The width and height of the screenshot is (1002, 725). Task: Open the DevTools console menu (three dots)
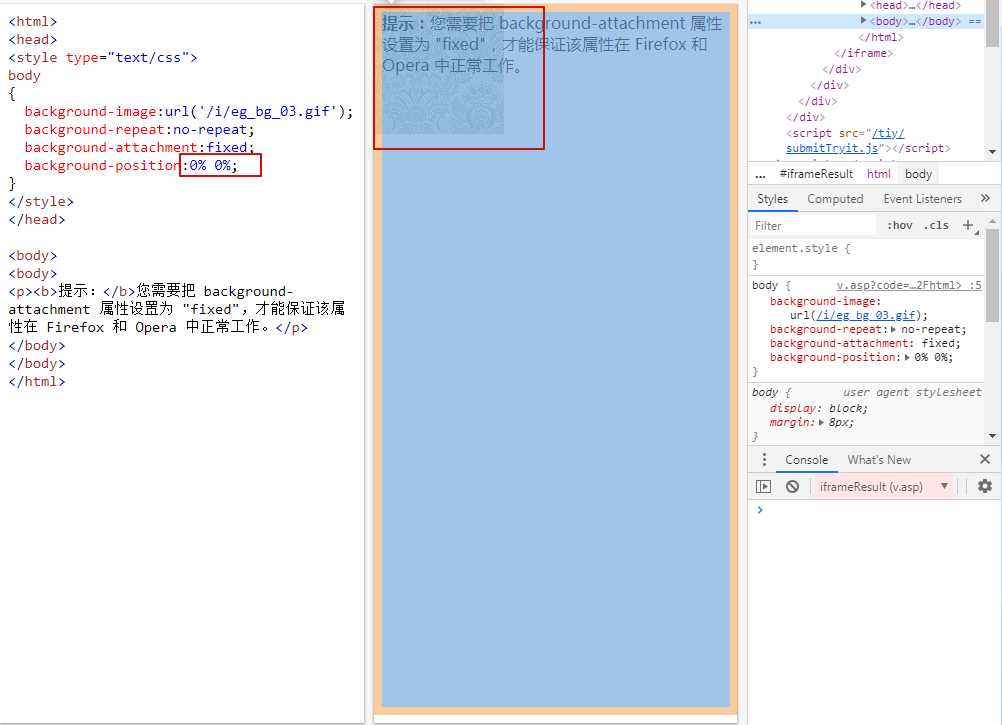(x=764, y=459)
